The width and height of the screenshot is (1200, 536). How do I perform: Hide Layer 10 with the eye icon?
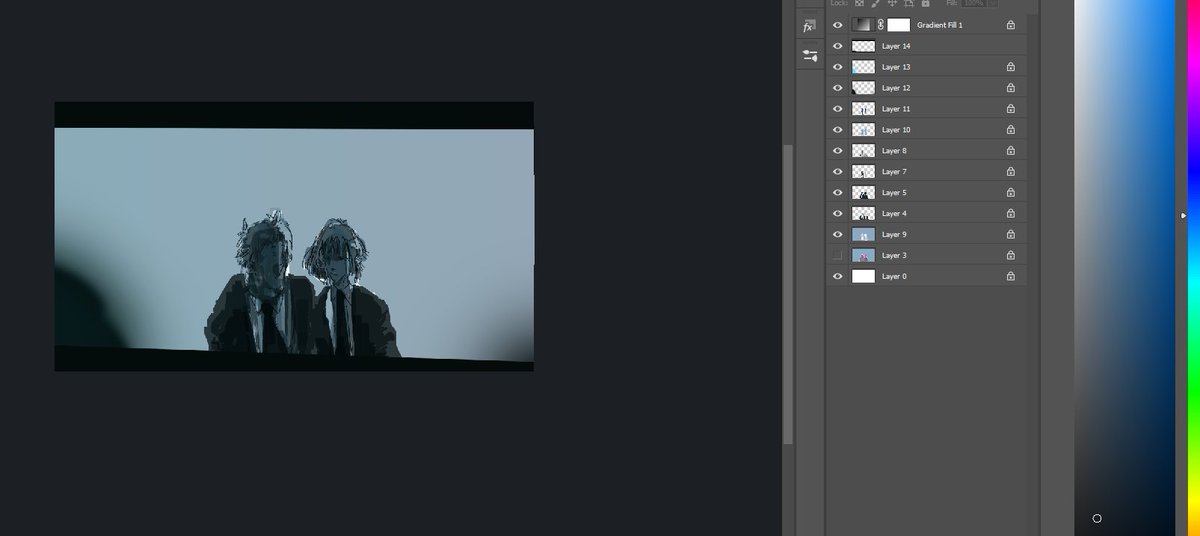tap(838, 130)
